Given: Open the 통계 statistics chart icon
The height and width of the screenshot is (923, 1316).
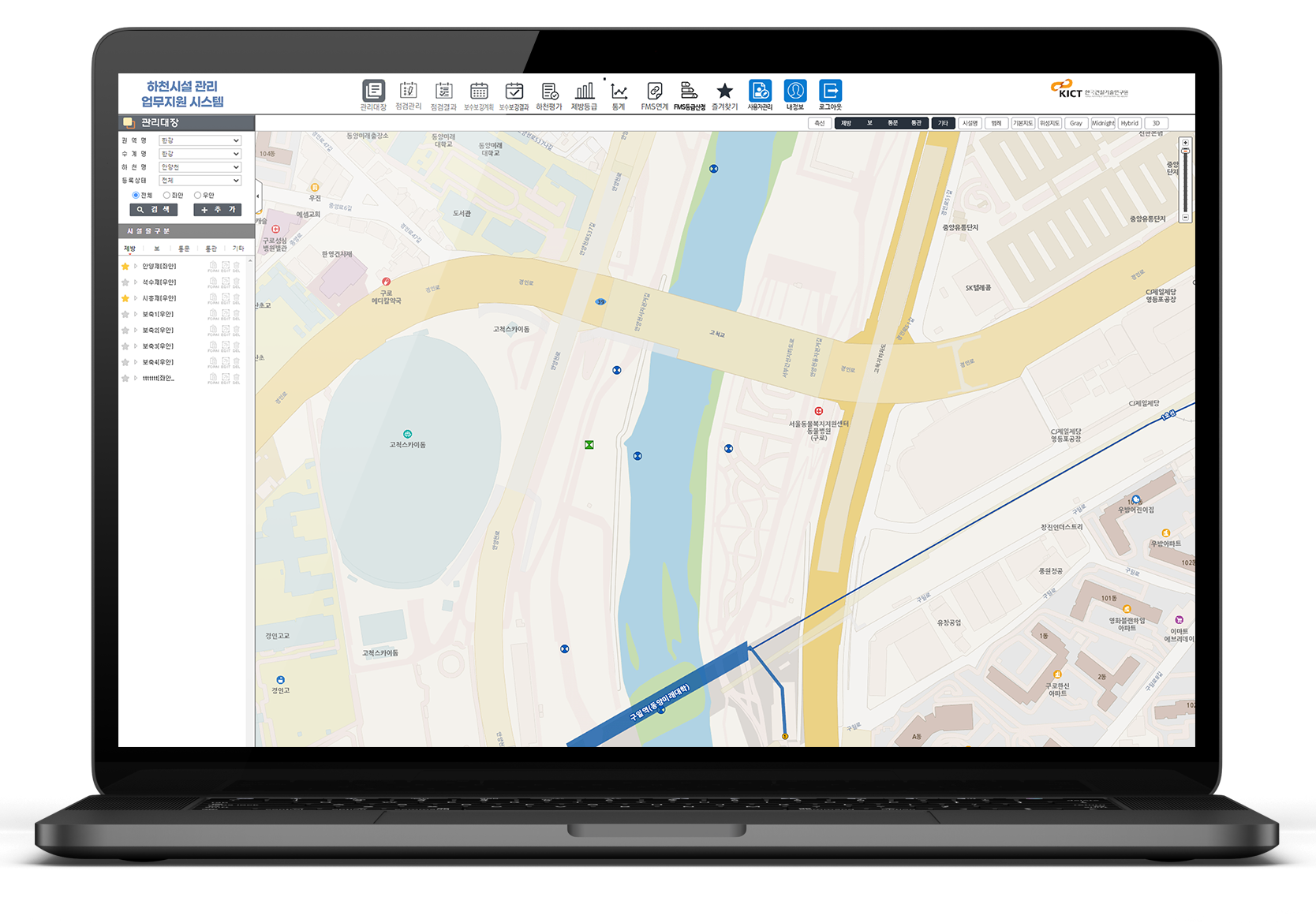Looking at the screenshot, I should pos(619,92).
